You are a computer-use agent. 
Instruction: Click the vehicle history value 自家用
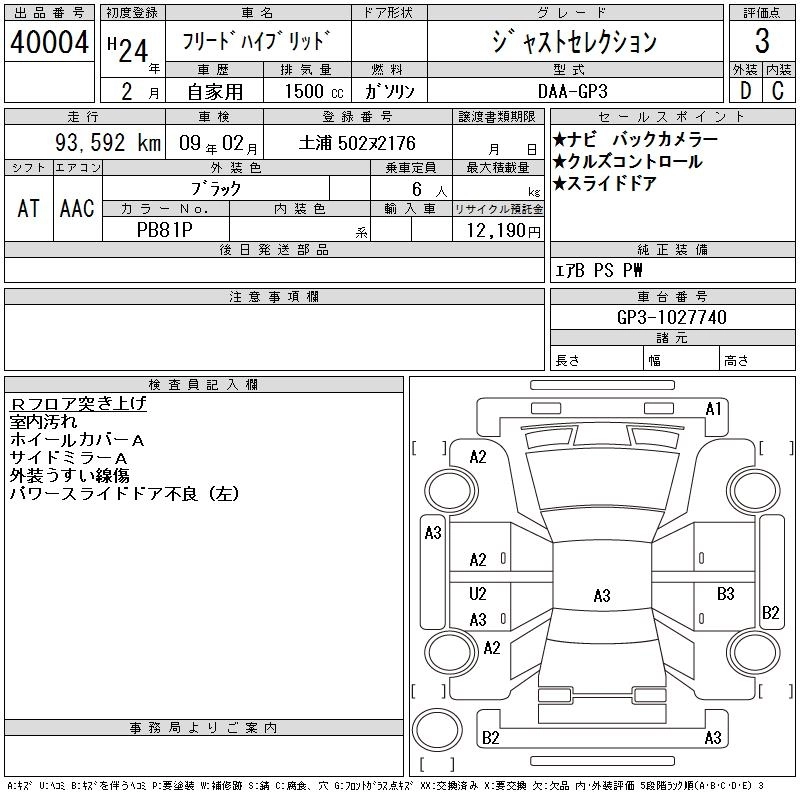coord(215,92)
